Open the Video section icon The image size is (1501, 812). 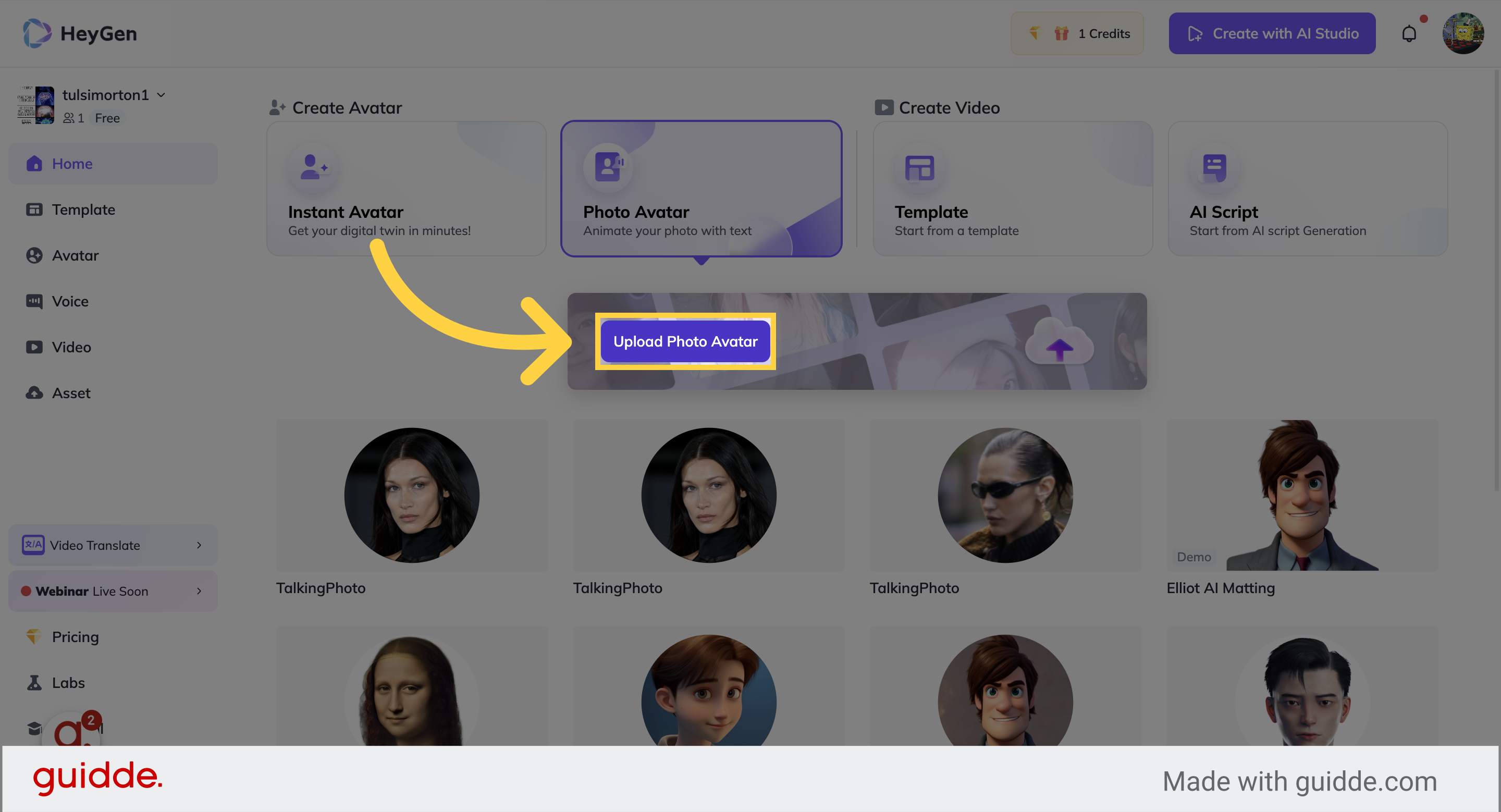coord(34,347)
